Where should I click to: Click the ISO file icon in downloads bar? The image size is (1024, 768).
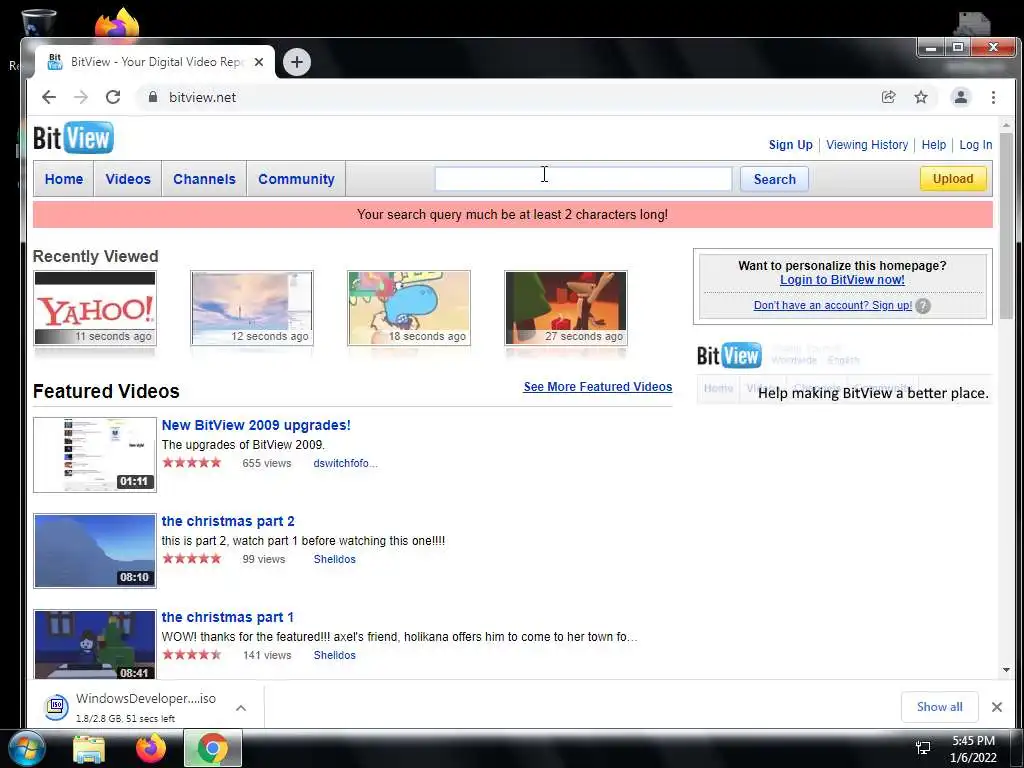[x=56, y=707]
